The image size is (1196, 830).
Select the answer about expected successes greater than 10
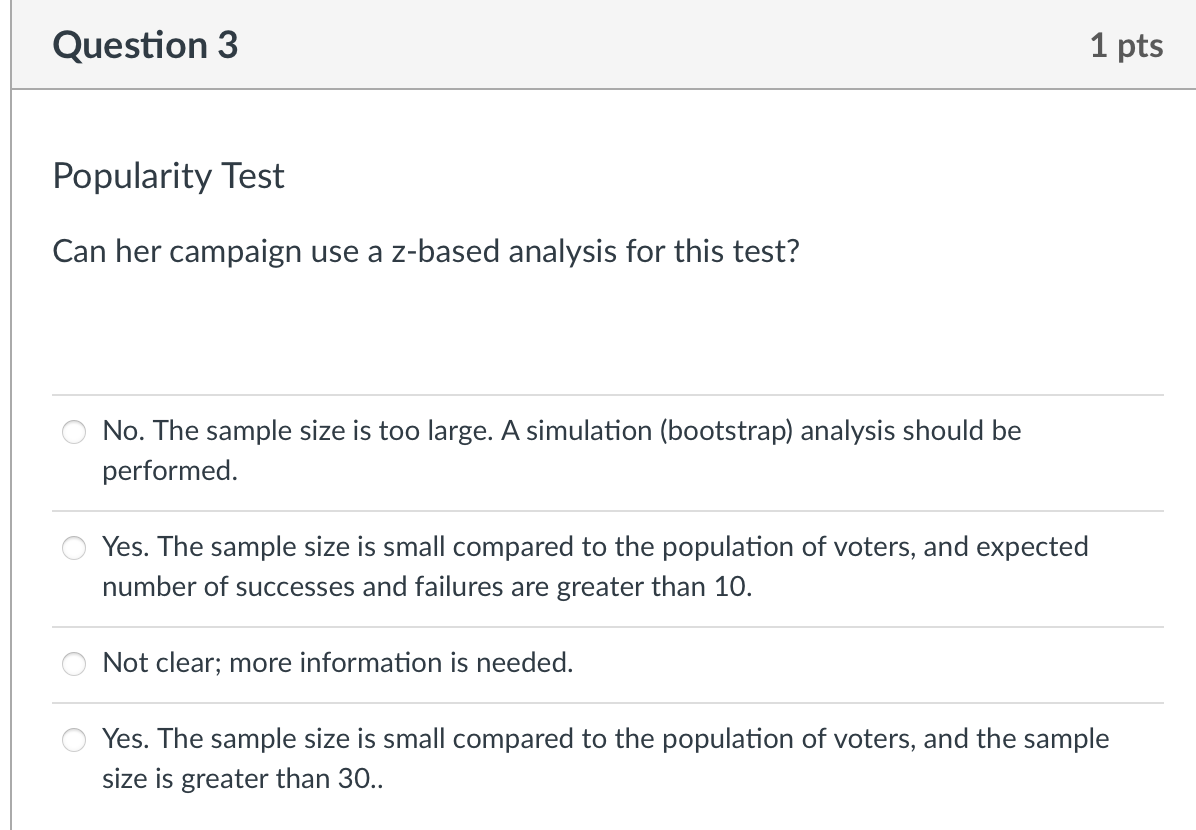point(73,548)
